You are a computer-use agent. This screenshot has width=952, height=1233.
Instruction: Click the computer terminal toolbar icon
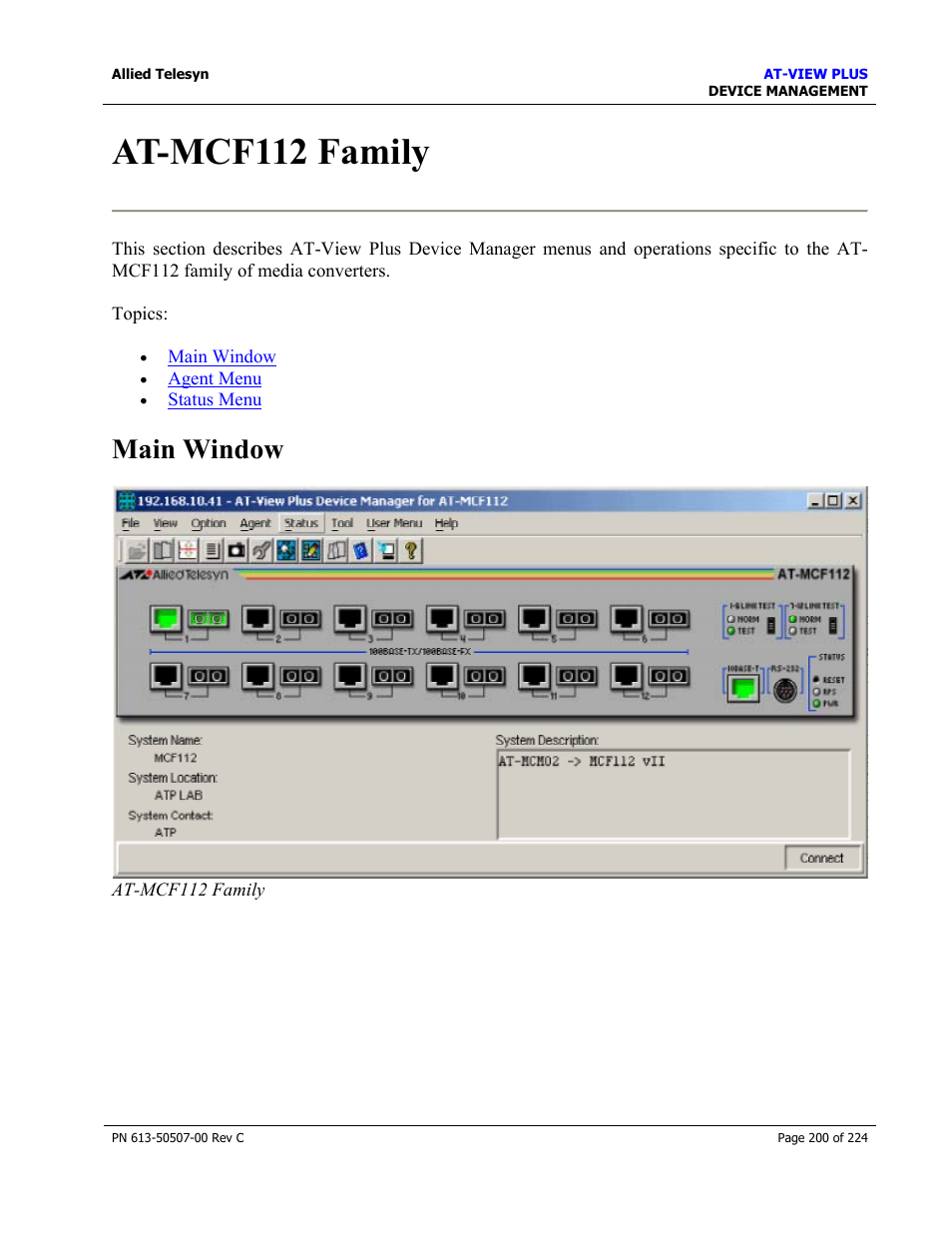coord(386,550)
